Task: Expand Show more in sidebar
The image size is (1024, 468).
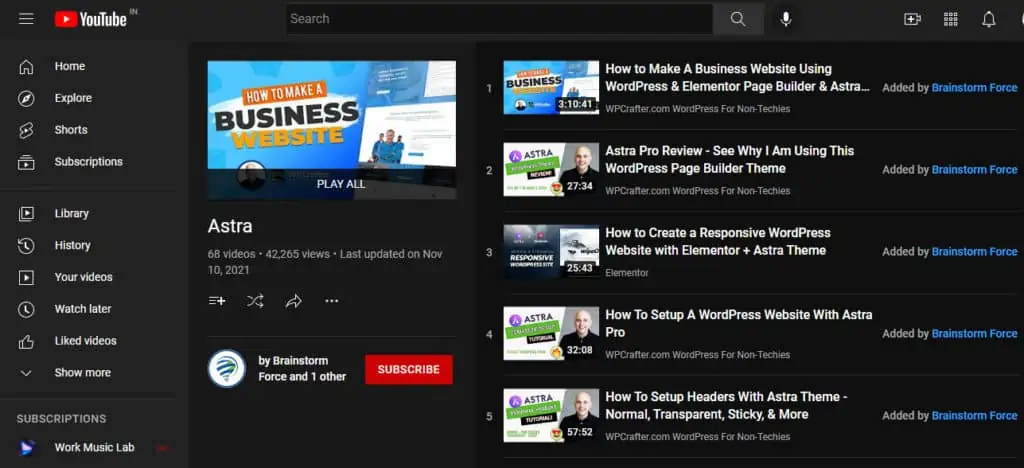Action: click(82, 373)
